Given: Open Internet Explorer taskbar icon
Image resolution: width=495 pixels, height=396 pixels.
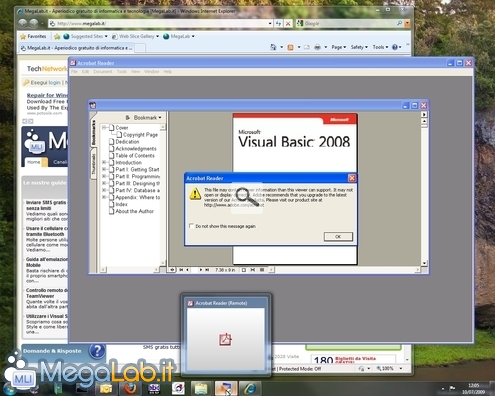Looking at the screenshot, I should 250,388.
